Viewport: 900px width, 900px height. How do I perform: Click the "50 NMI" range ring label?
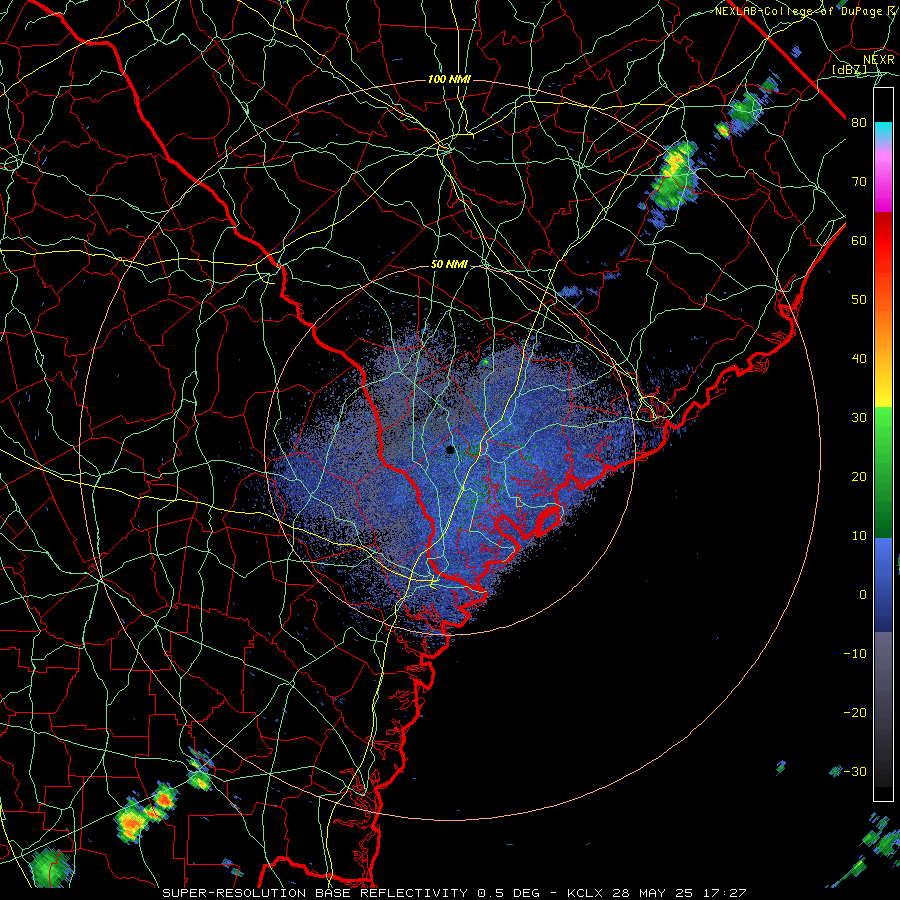coord(449,265)
